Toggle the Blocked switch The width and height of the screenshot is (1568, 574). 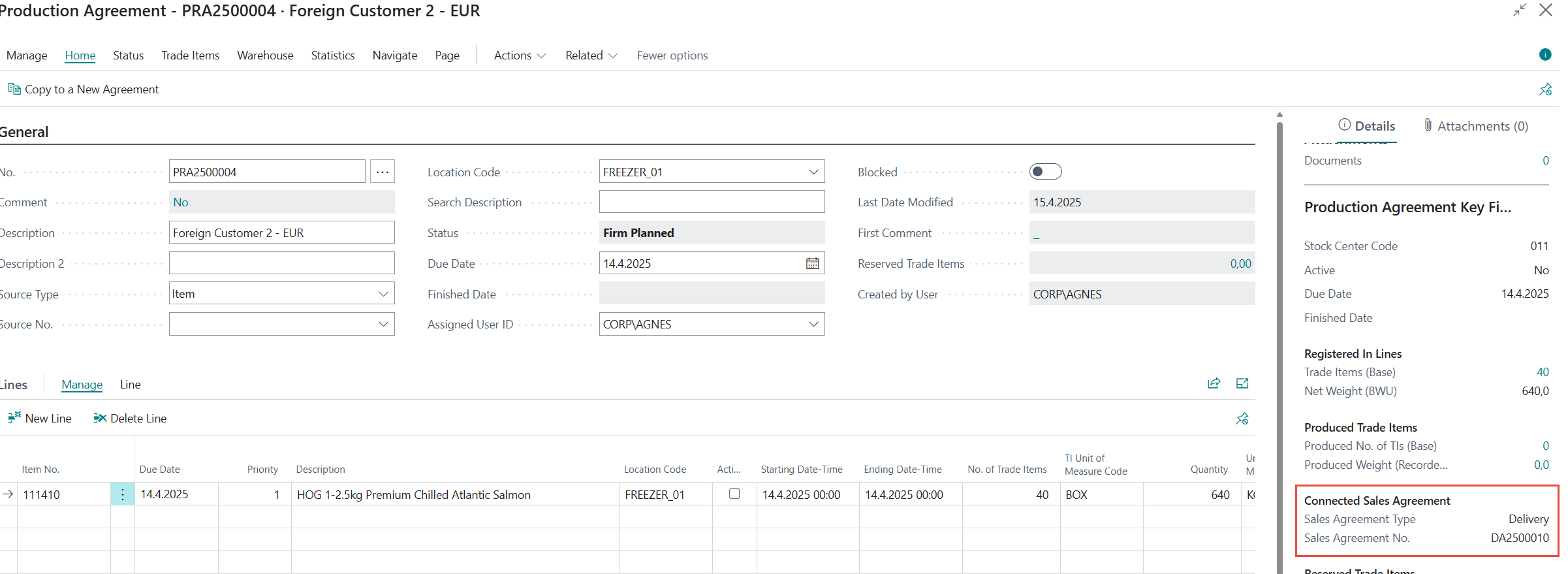(x=1045, y=172)
